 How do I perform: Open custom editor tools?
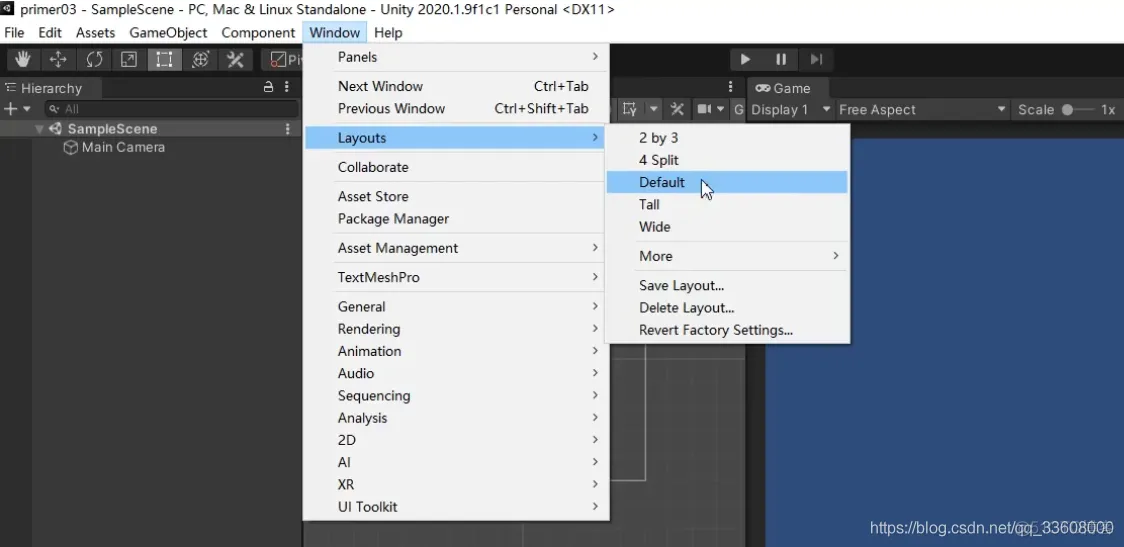coord(235,60)
